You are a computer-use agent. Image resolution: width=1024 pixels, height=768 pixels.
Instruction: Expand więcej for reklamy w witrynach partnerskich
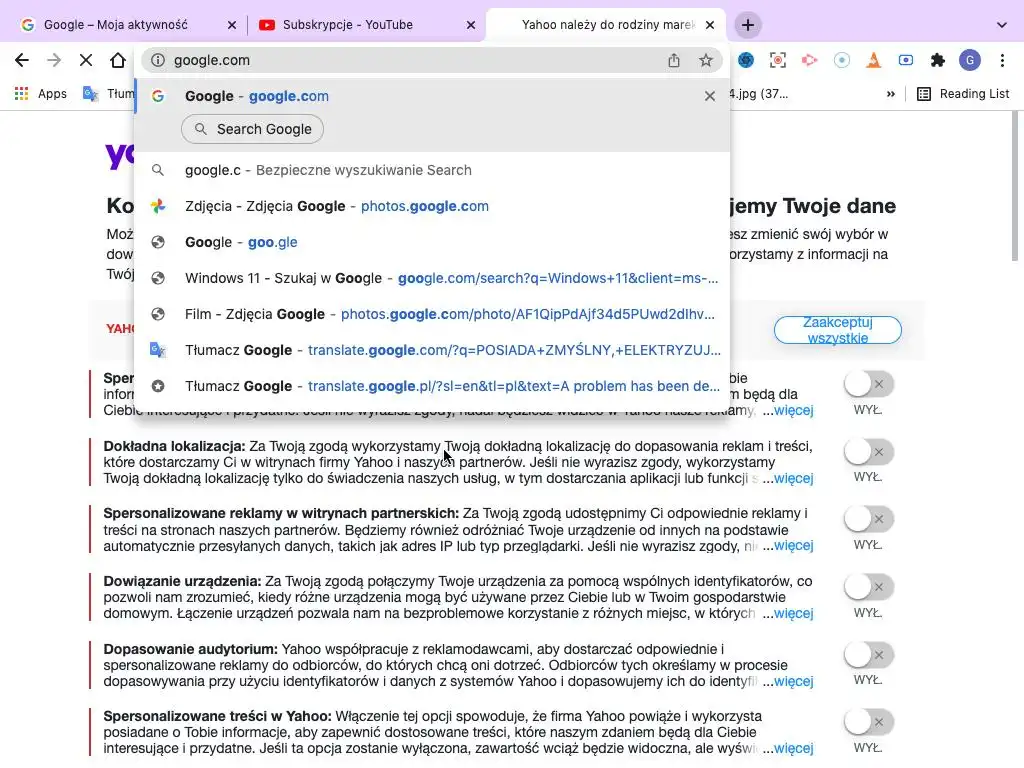point(793,545)
